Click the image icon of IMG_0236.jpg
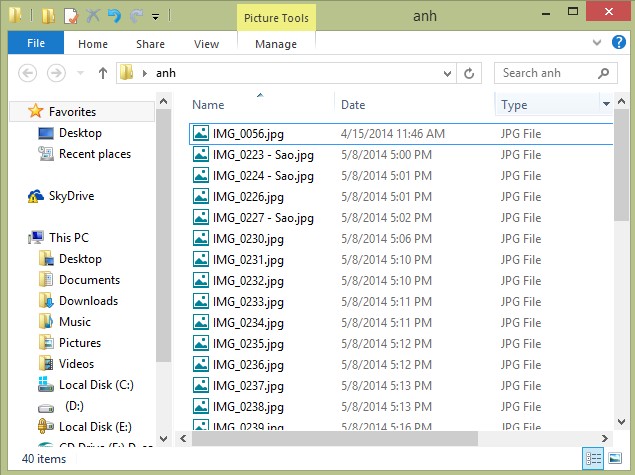This screenshot has width=635, height=475. coord(200,364)
